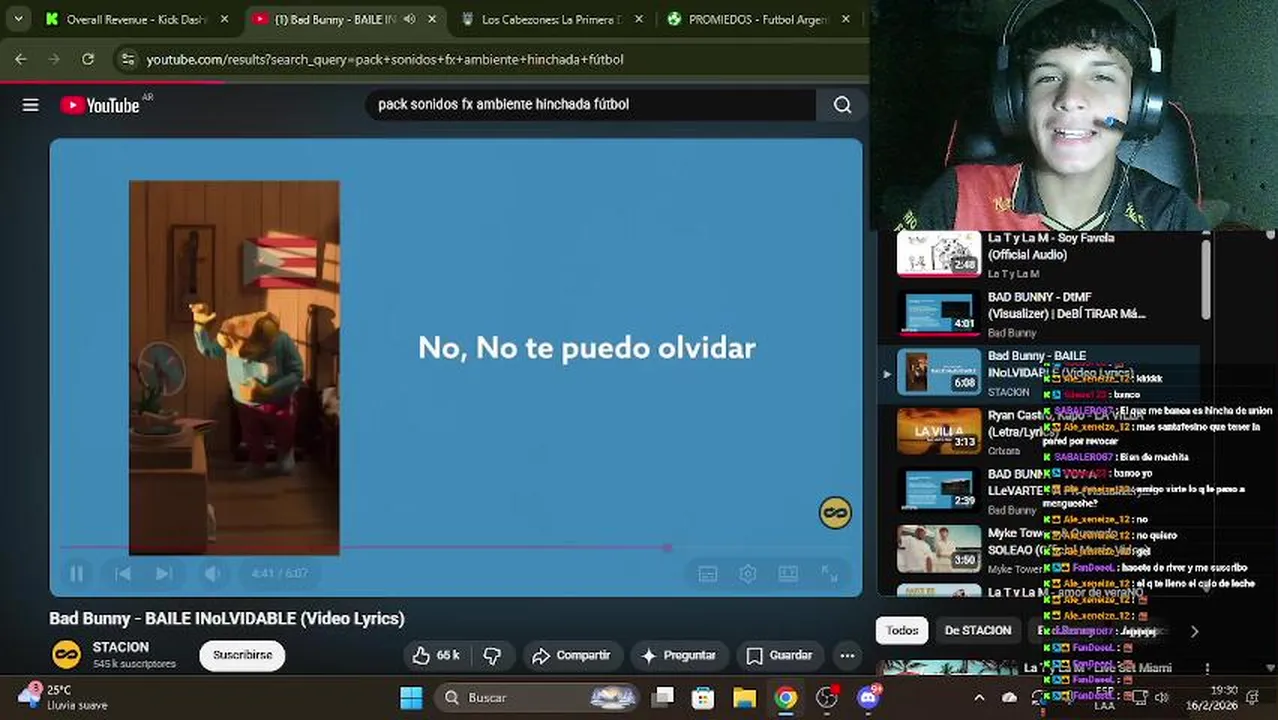
Task: Close the Overall Revenue Kick tab
Action: click(x=224, y=19)
